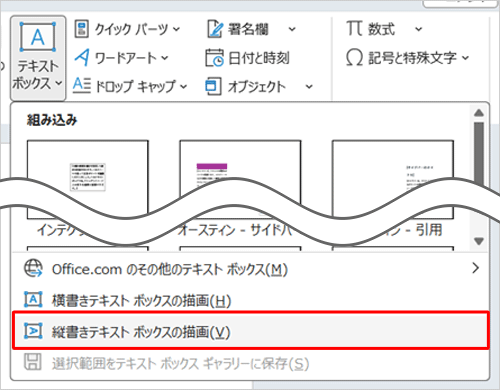The height and width of the screenshot is (390, 500).
Task: Click the 数式 equation pi icon
Action: pos(354,28)
